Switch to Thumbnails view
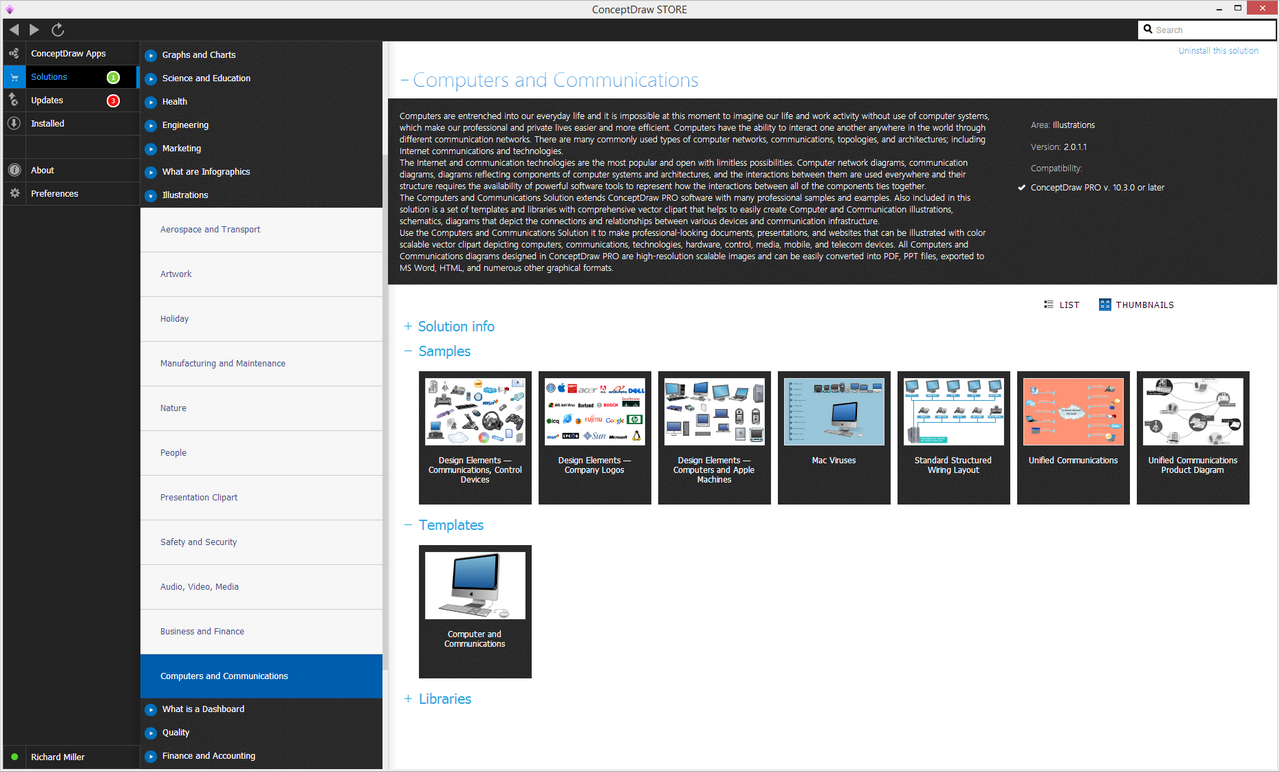 [1136, 305]
